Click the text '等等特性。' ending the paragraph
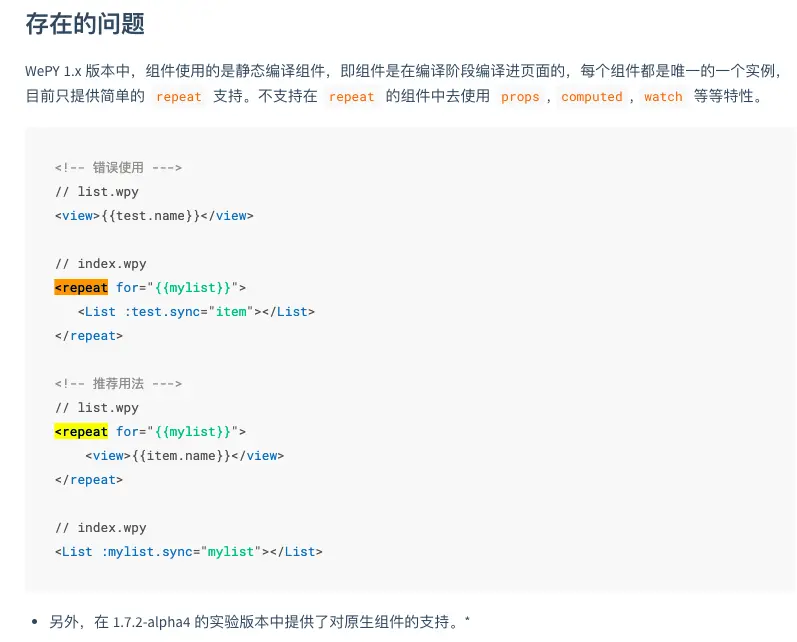The width and height of the screenshot is (797, 642). point(730,96)
